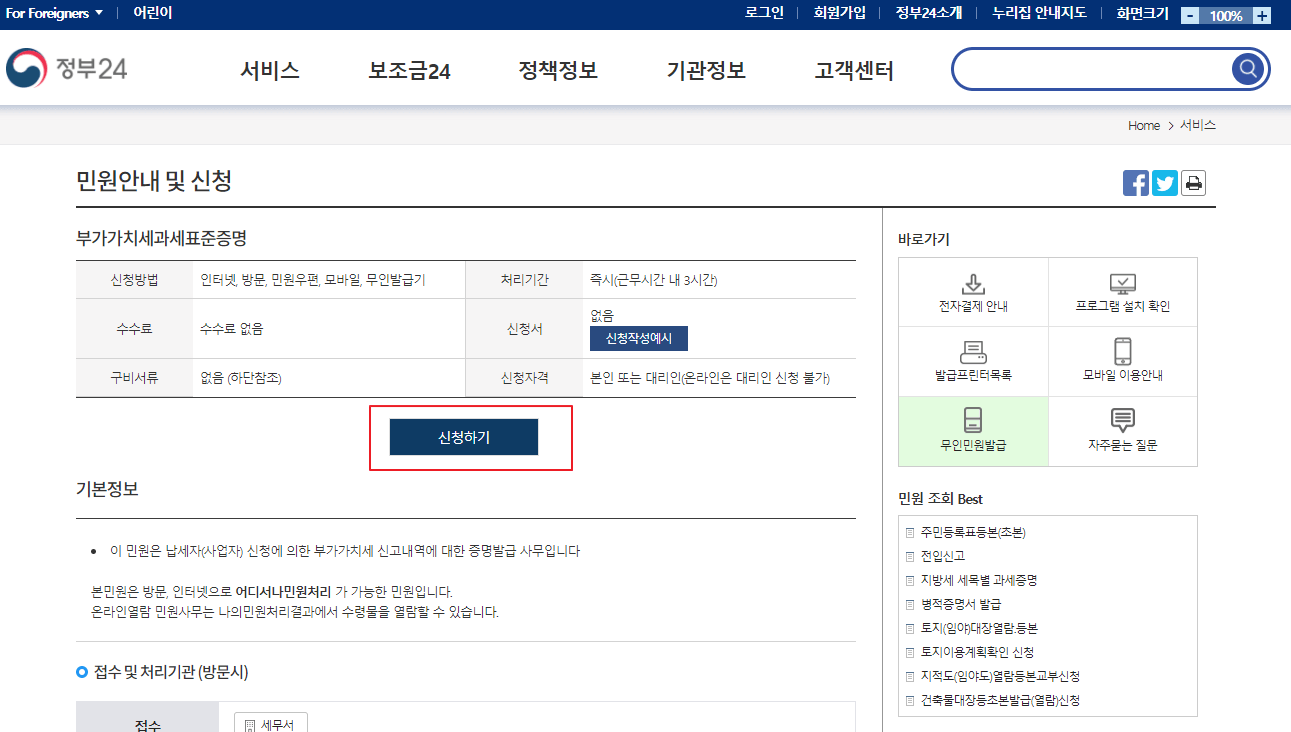Click Home in the breadcrumb

click(x=1144, y=125)
